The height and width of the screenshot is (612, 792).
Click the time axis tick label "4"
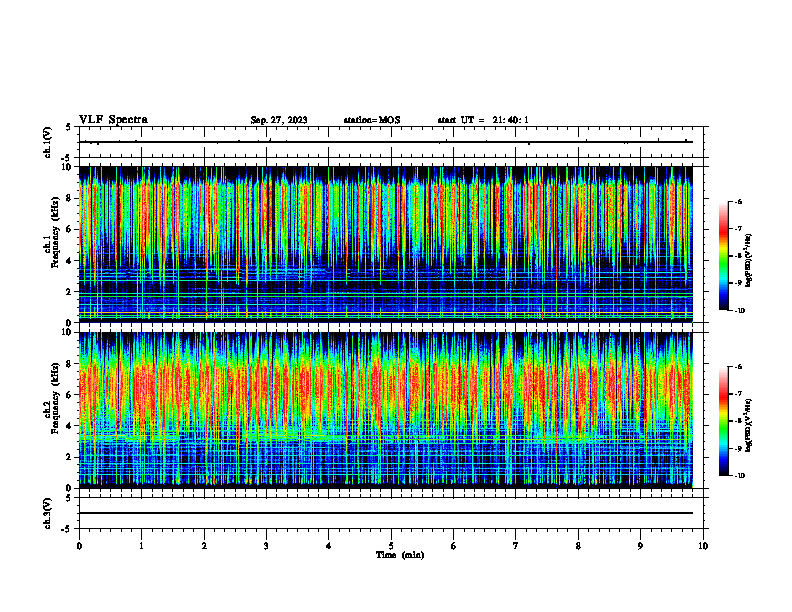[x=329, y=546]
